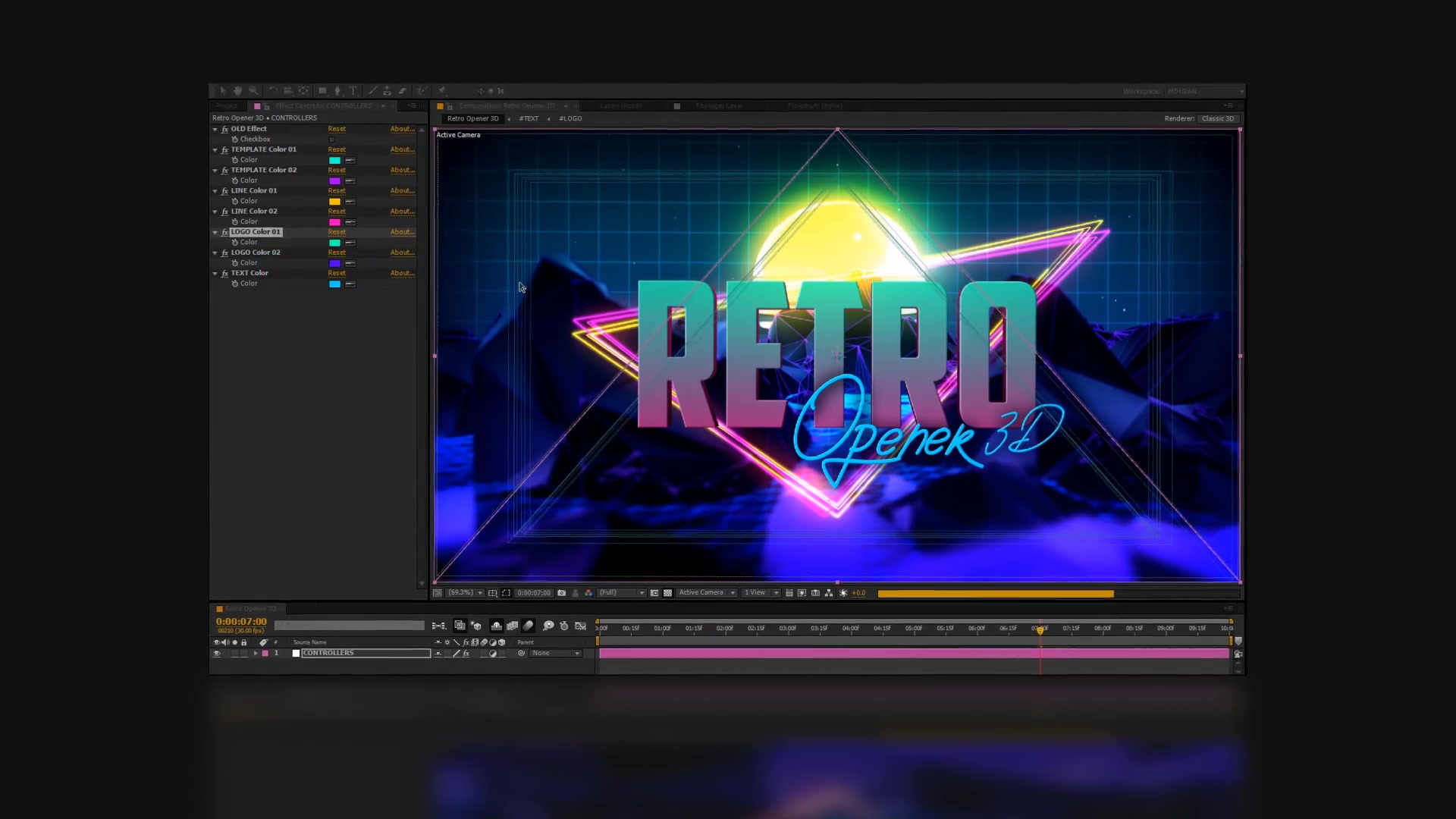Screen dimensions: 1456x819
Task: Select the Hand tool in toolbar
Action: tap(237, 91)
